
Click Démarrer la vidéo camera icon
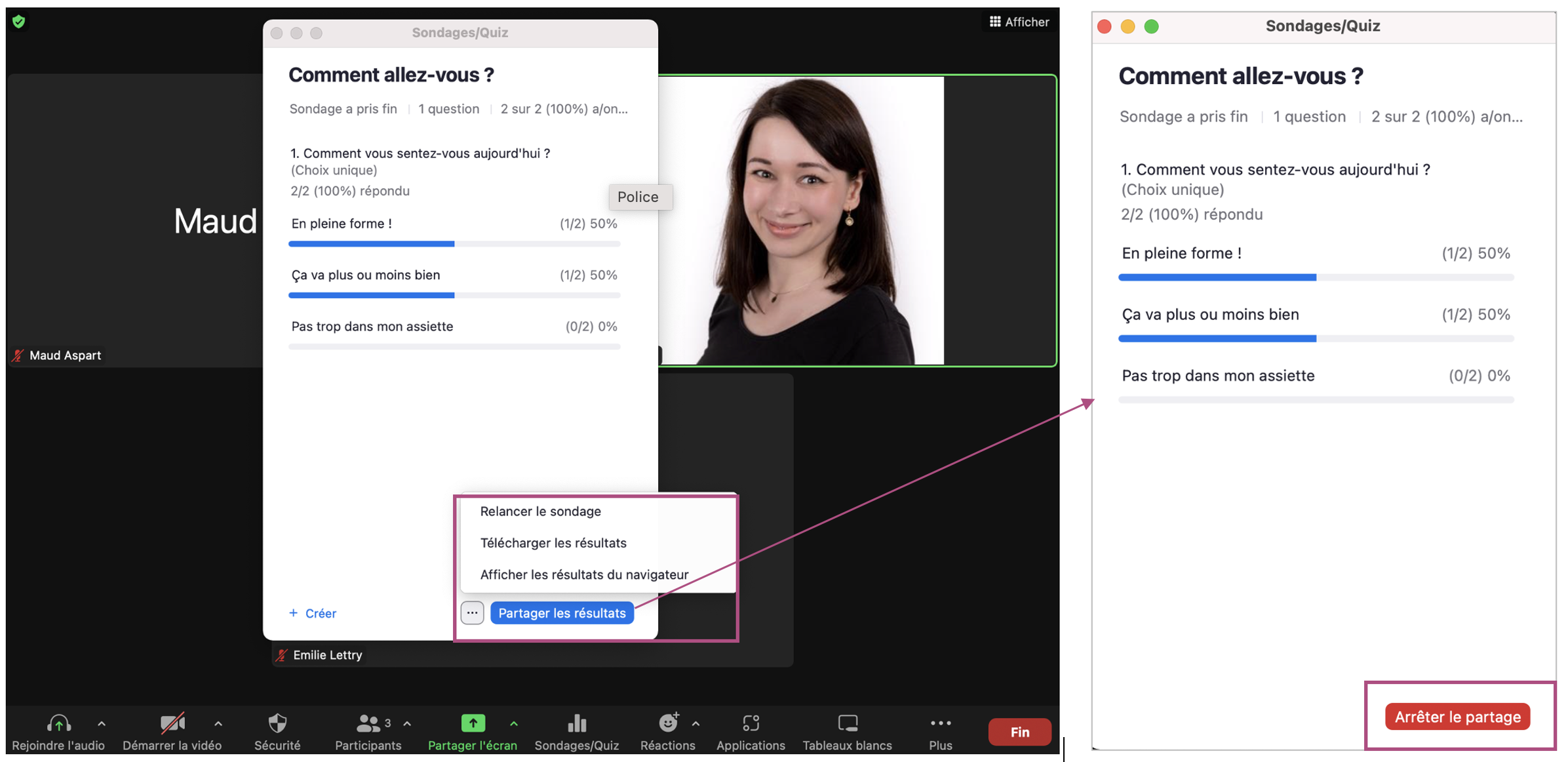pyautogui.click(x=172, y=723)
